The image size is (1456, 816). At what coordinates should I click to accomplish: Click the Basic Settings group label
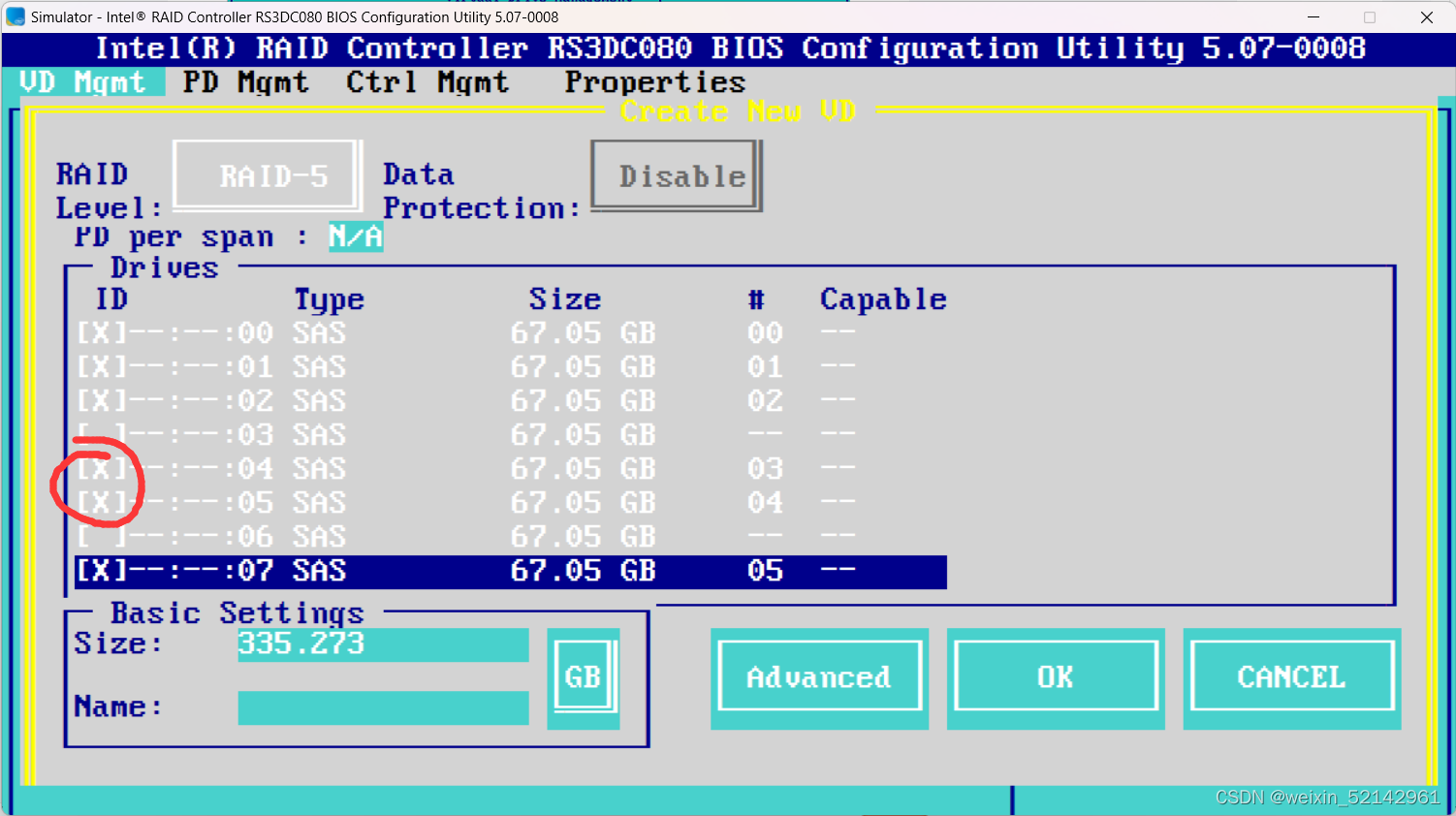[x=237, y=613]
